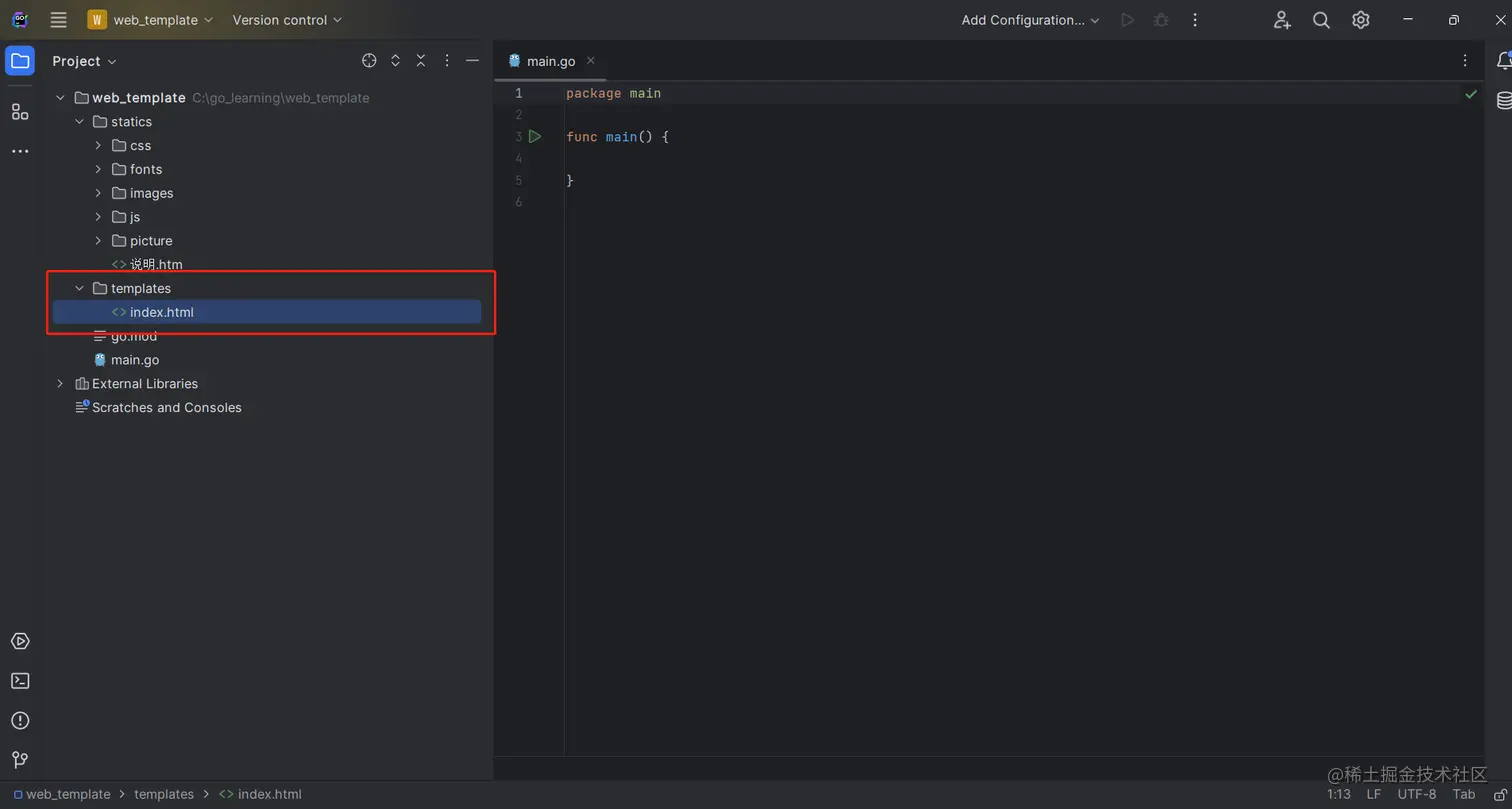The width and height of the screenshot is (1512, 809).
Task: Click the package main code line
Action: 613,93
